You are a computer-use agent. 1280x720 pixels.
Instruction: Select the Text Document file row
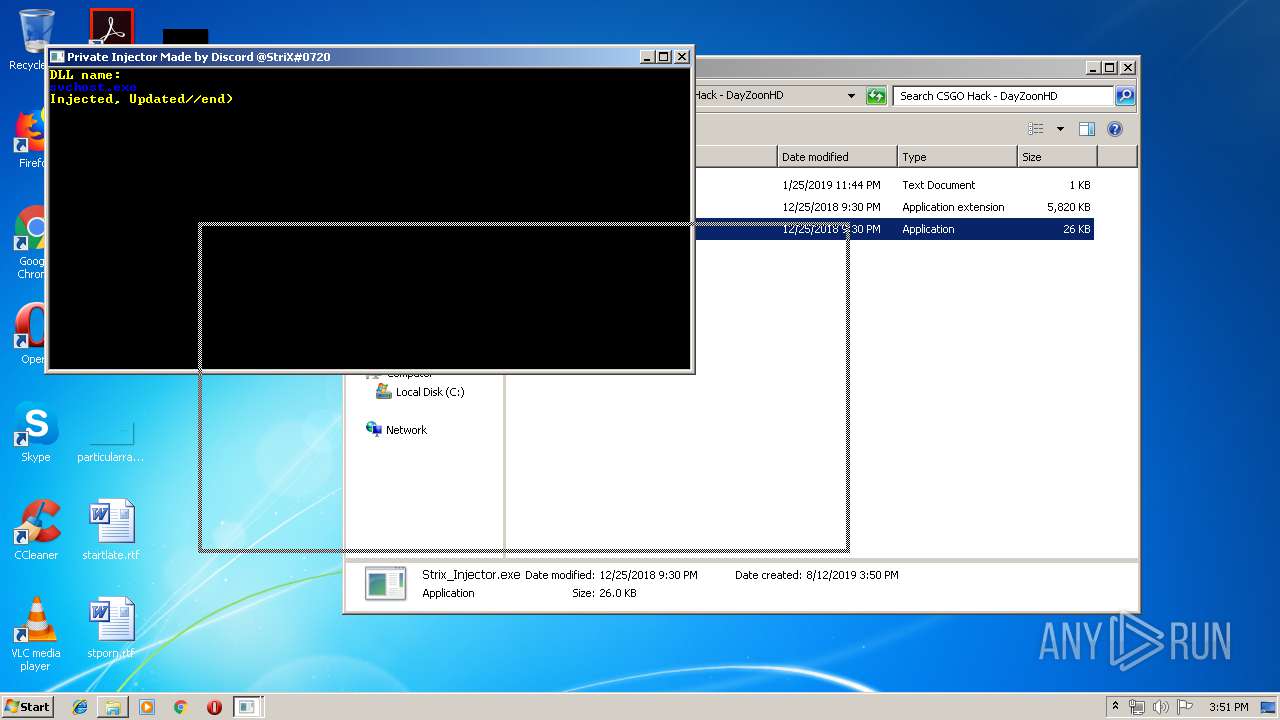894,185
